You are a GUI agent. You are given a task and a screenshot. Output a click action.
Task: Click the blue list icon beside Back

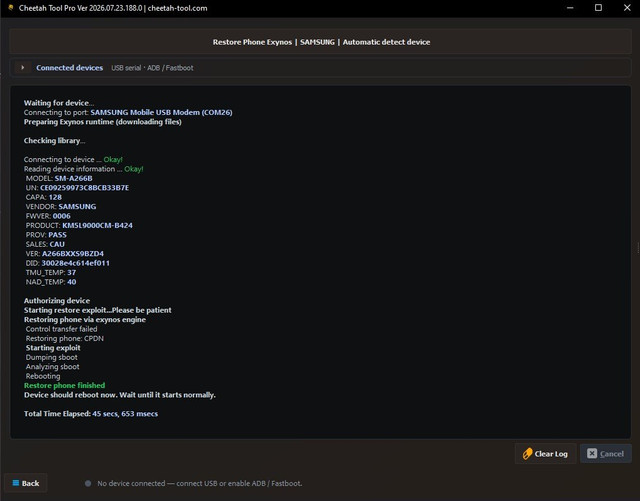16,483
